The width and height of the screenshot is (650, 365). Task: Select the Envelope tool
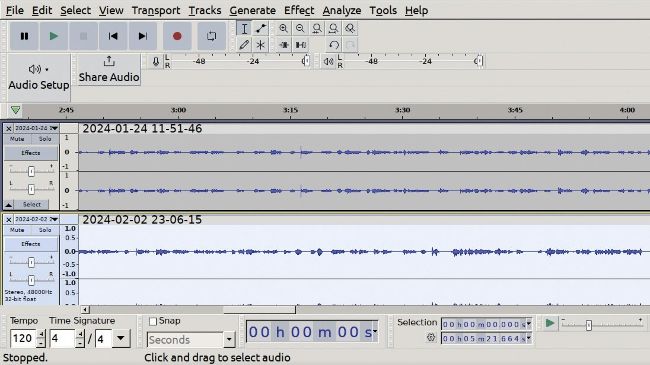(261, 28)
